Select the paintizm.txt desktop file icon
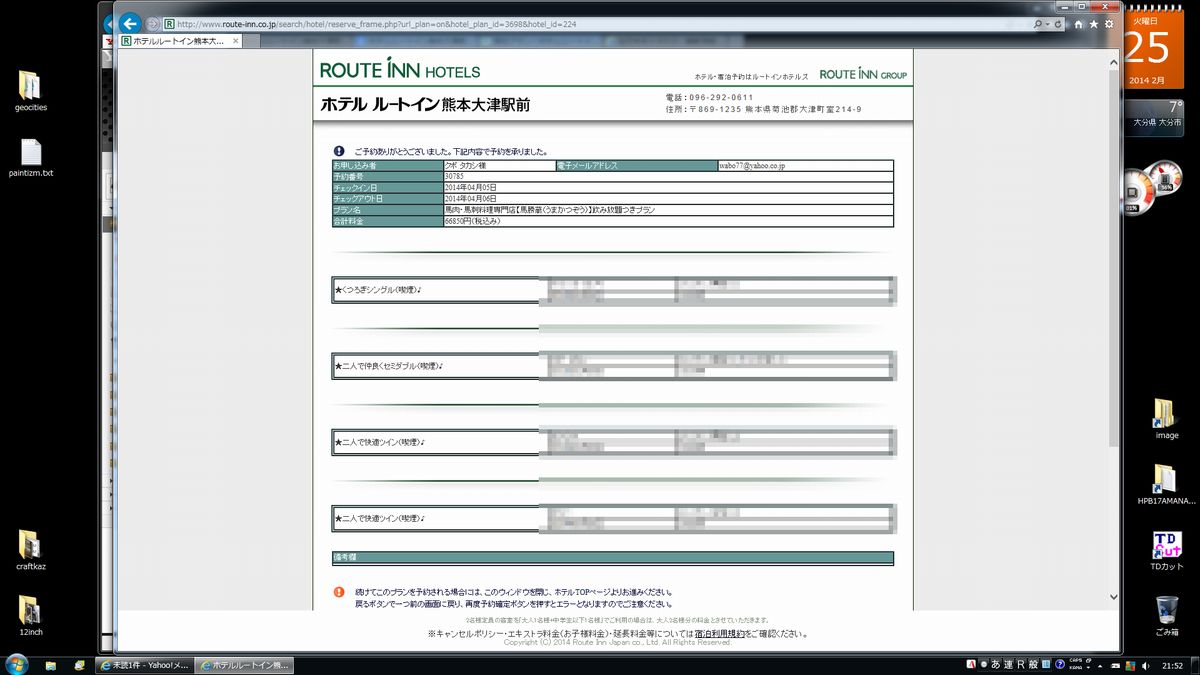 tap(31, 157)
